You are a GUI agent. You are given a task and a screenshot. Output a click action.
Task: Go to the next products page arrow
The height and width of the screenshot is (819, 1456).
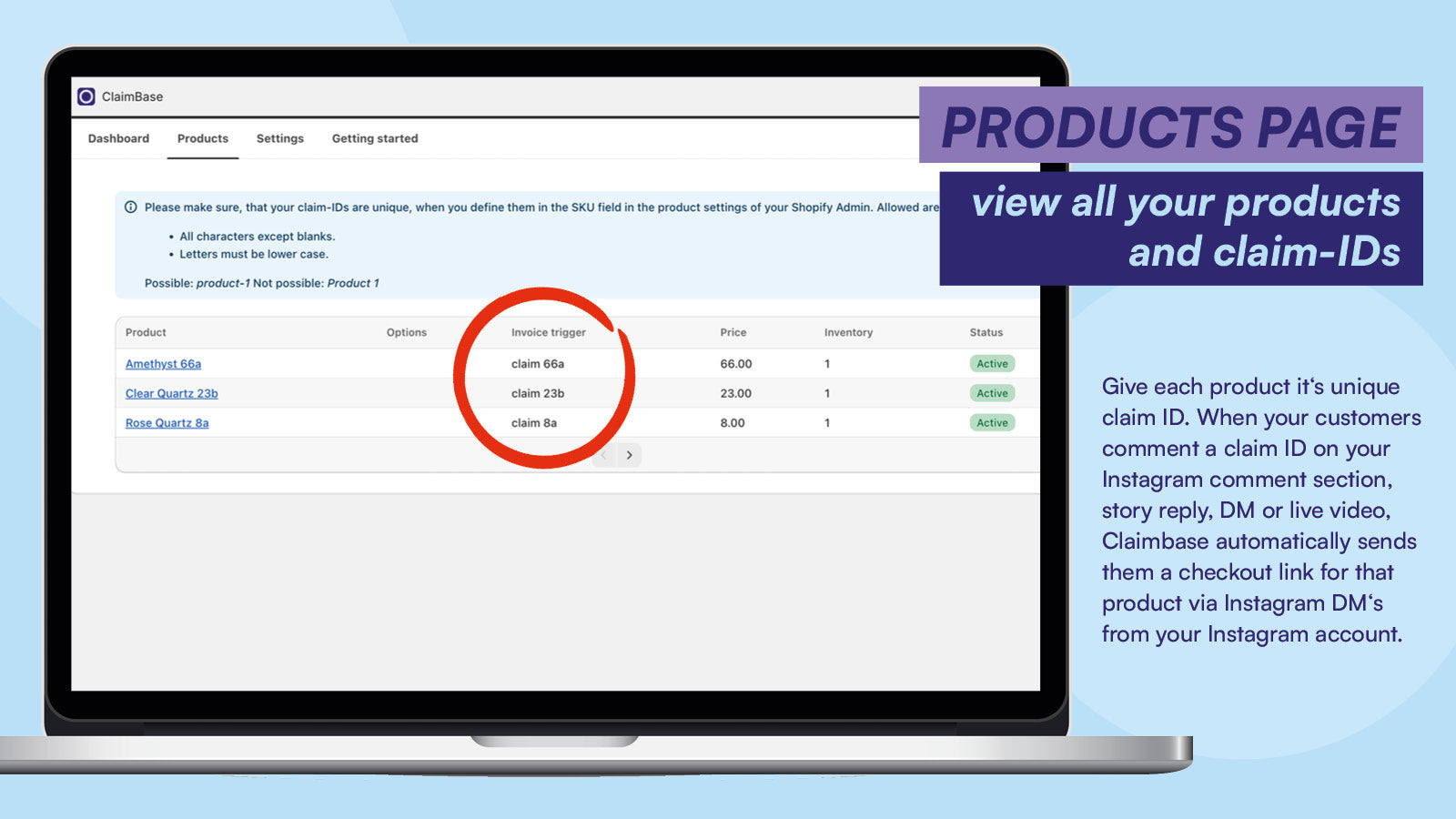pos(629,455)
